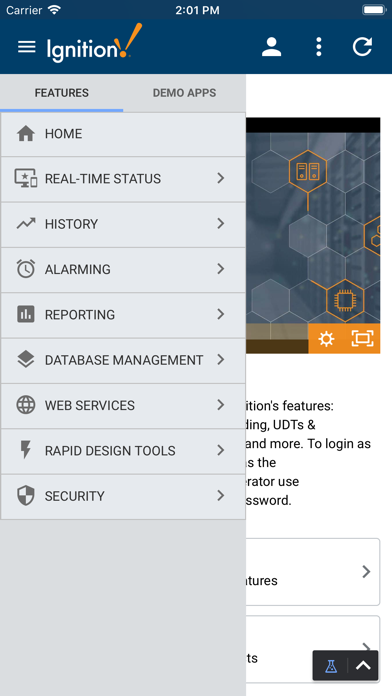Open the Security menu label
Viewport: 392px width, 696px height.
75,495
